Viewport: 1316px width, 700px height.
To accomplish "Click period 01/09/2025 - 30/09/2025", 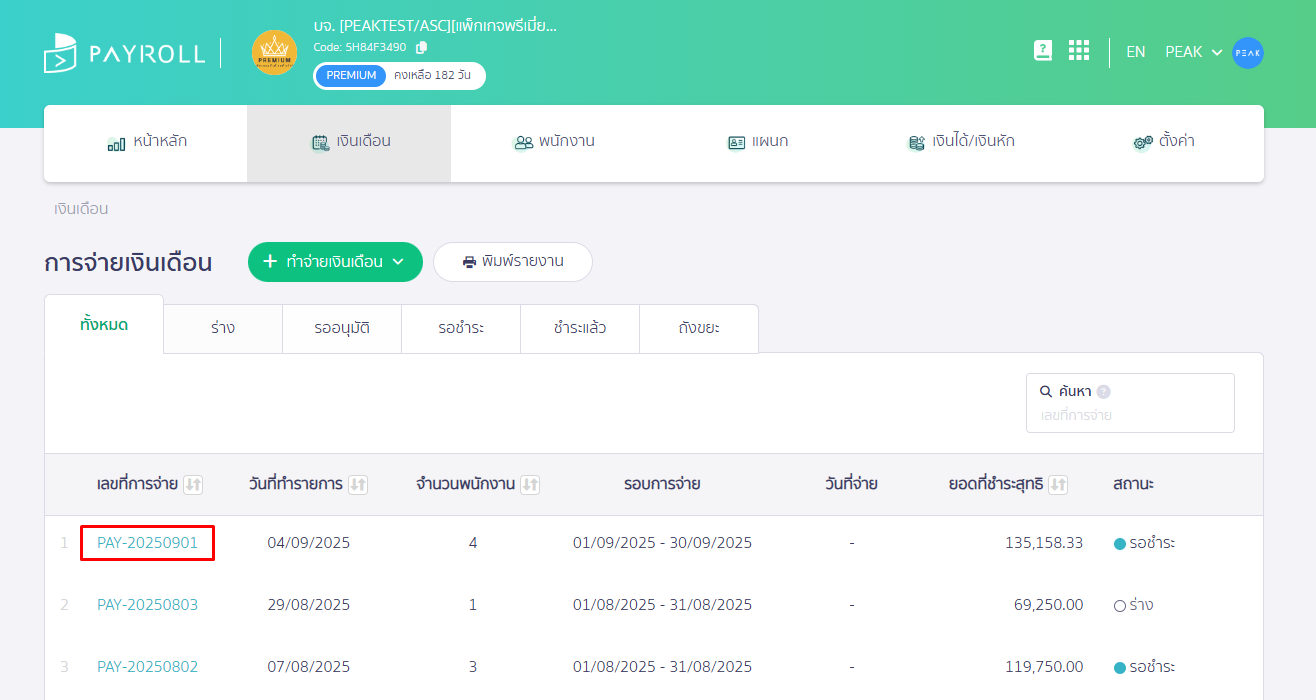I will coord(662,543).
